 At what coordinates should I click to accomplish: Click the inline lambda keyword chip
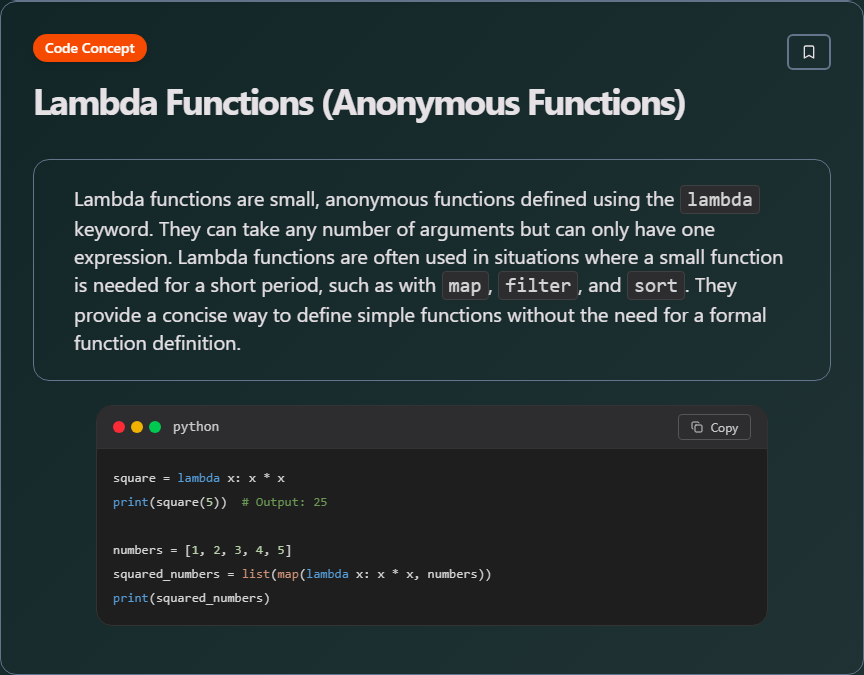(720, 199)
